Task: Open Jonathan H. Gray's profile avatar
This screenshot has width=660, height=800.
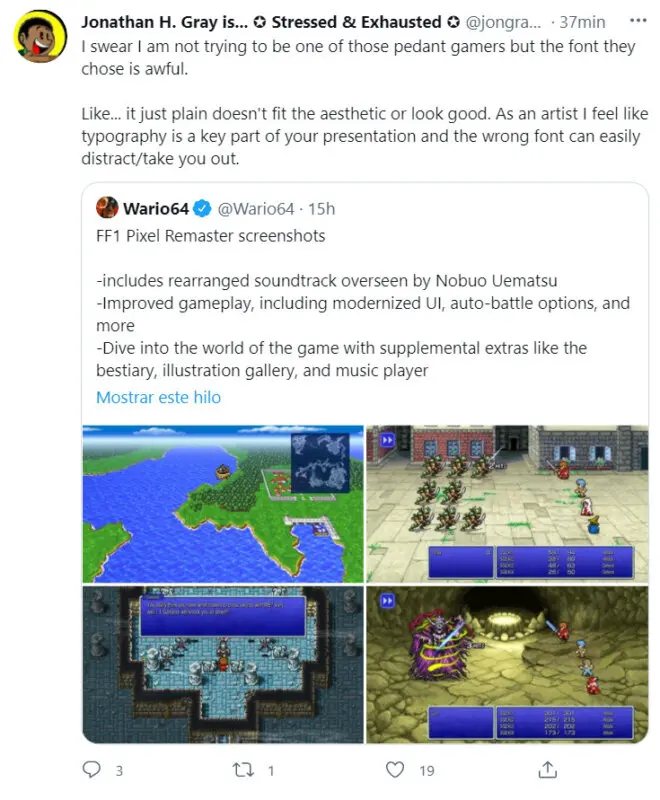Action: click(40, 36)
